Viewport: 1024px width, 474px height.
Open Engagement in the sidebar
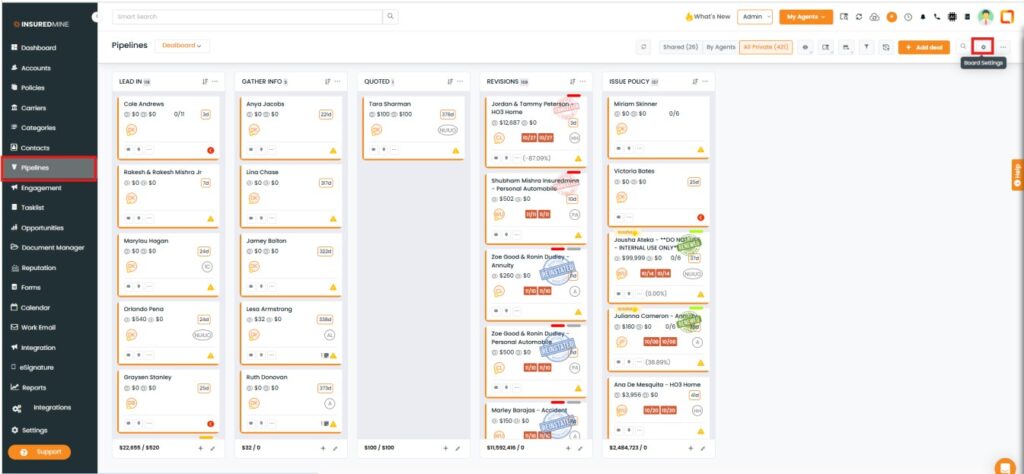41,187
